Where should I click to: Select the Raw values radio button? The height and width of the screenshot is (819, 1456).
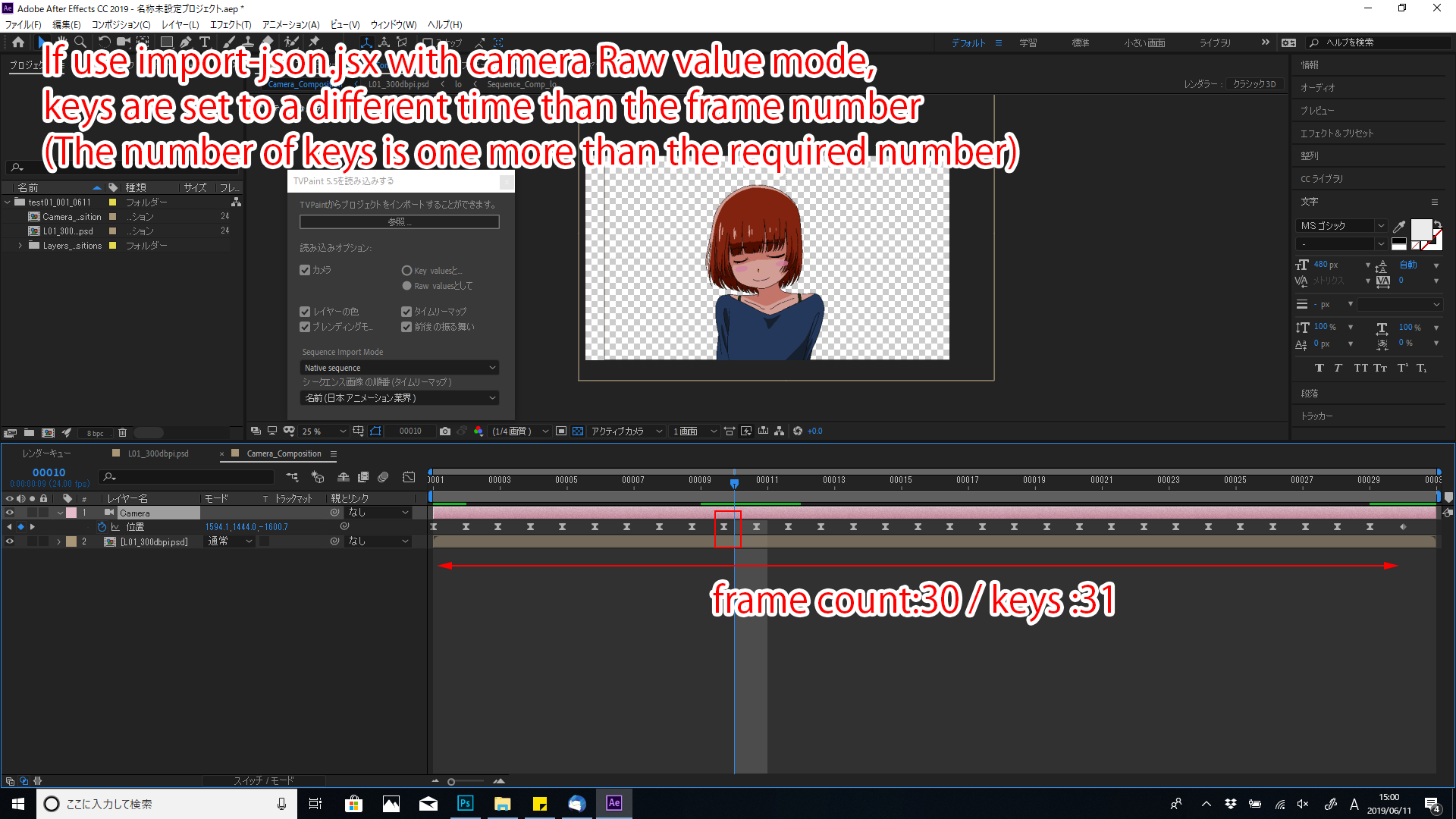tap(406, 286)
